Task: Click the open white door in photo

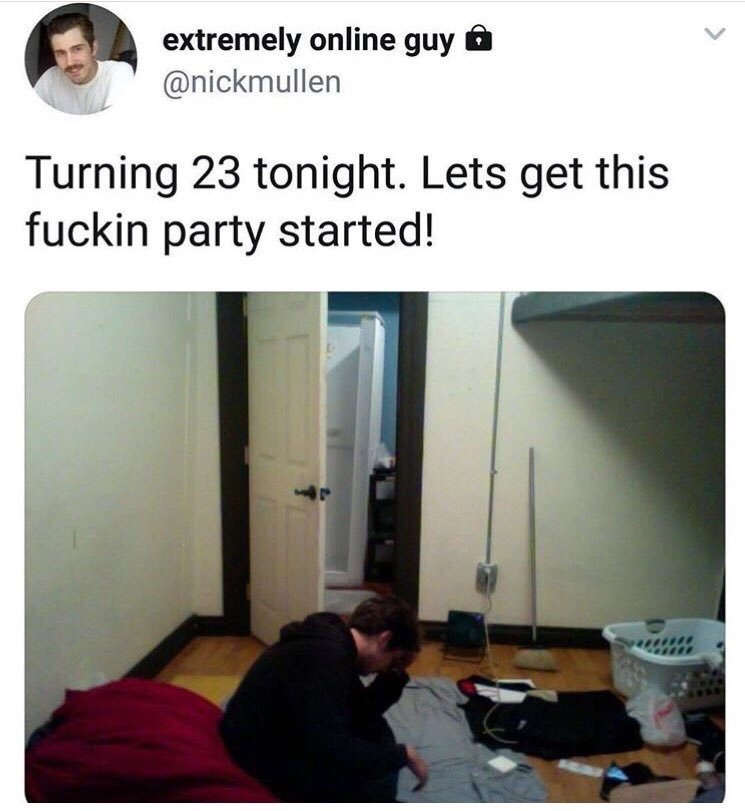Action: point(286,465)
